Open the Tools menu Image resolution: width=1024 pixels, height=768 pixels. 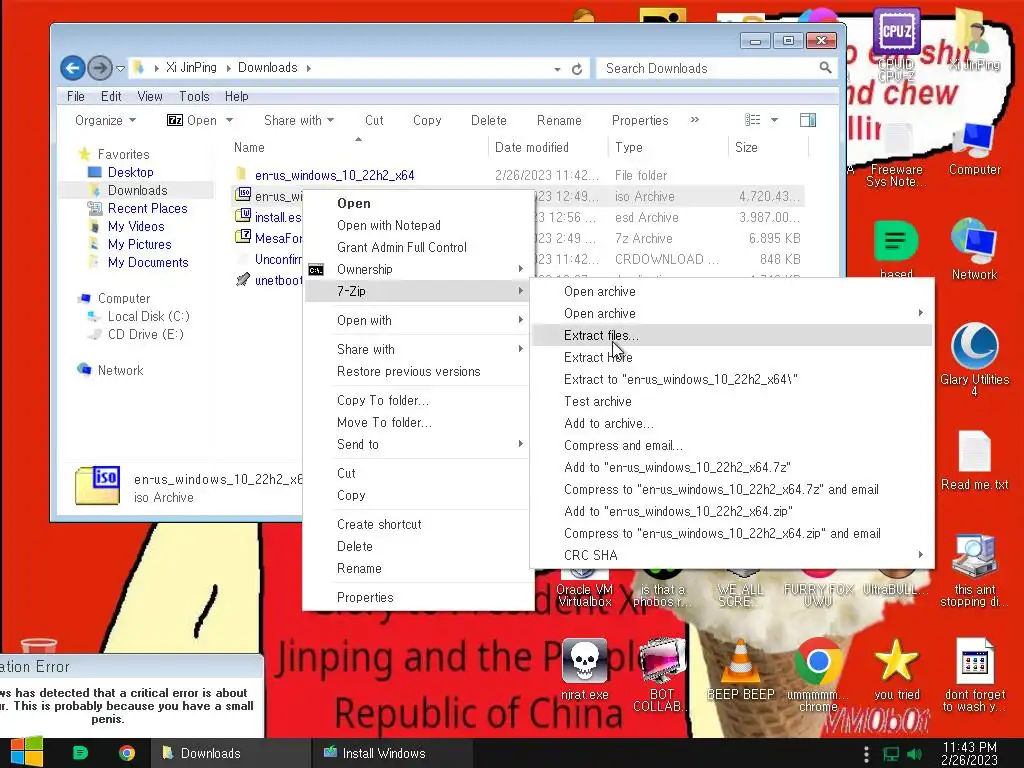coord(194,97)
